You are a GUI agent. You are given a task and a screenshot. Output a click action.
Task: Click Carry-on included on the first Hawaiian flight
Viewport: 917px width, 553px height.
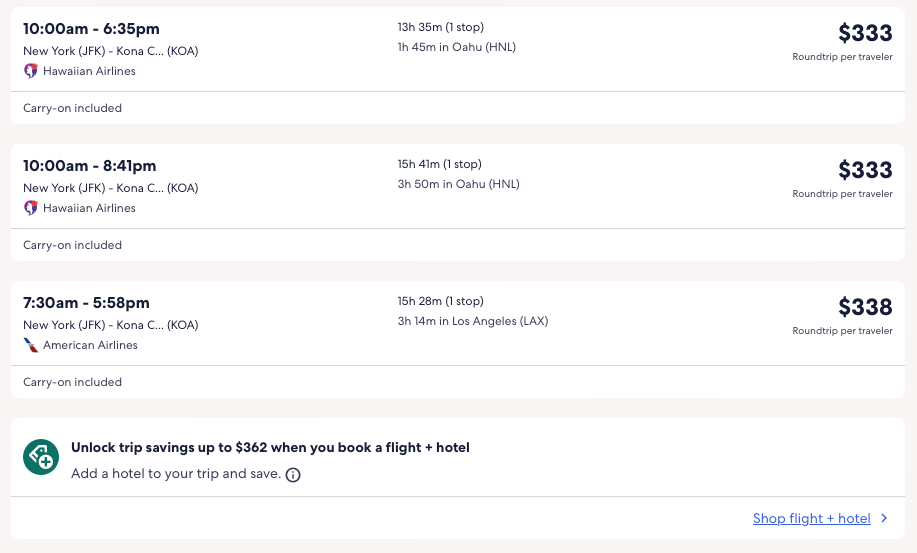tap(72, 108)
